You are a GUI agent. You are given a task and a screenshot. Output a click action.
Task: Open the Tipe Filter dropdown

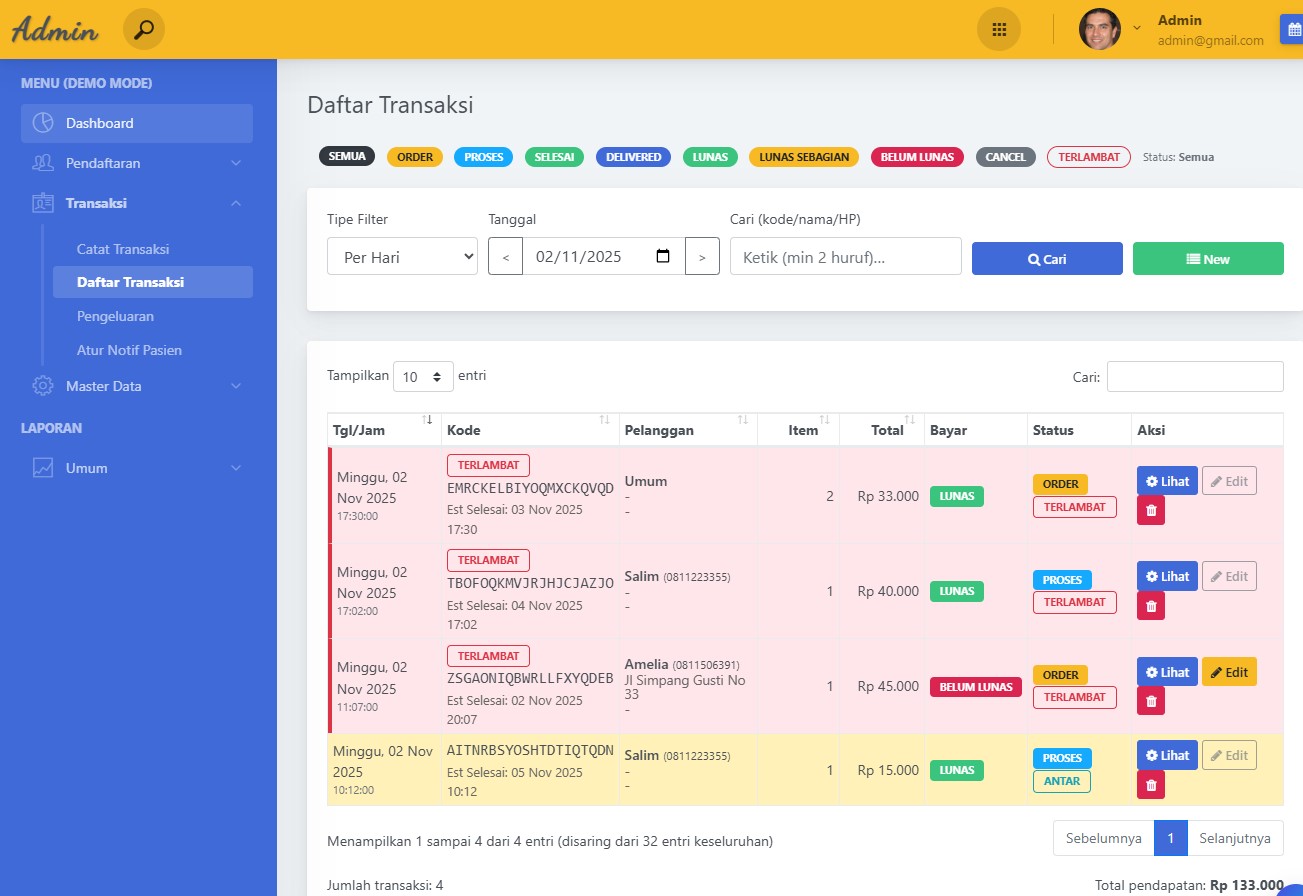point(402,256)
